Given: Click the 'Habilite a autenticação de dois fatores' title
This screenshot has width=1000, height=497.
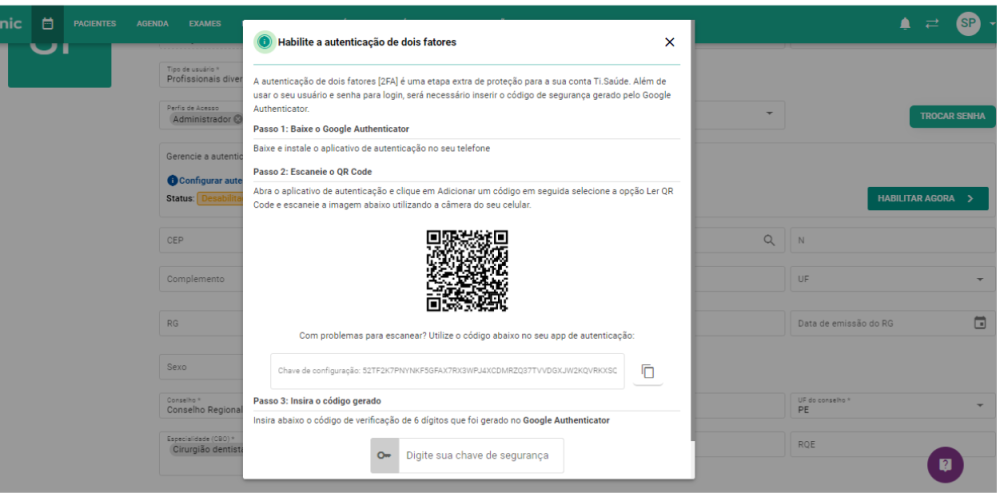Looking at the screenshot, I should tap(367, 42).
